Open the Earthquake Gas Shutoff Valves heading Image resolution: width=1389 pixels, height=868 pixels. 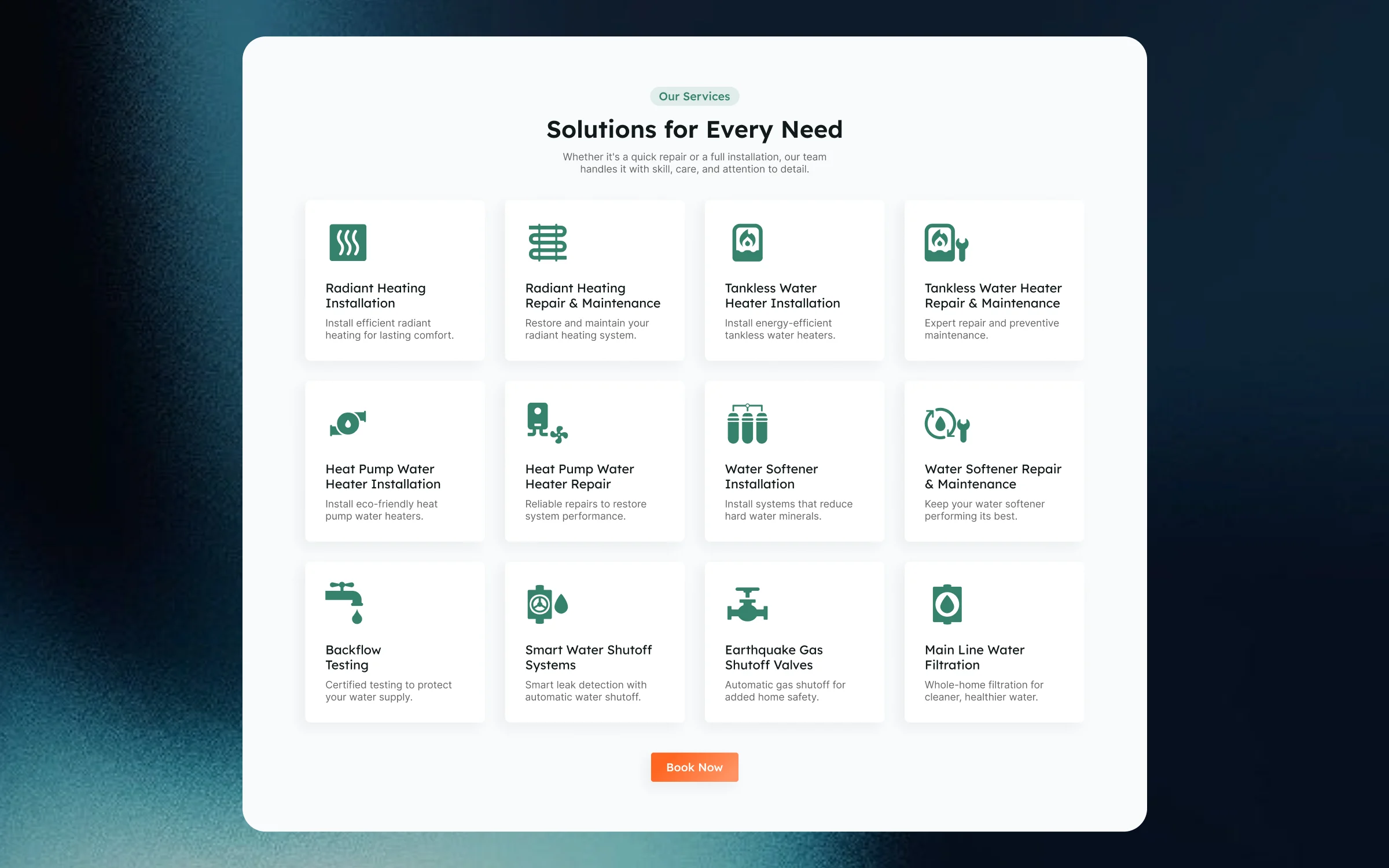click(773, 657)
